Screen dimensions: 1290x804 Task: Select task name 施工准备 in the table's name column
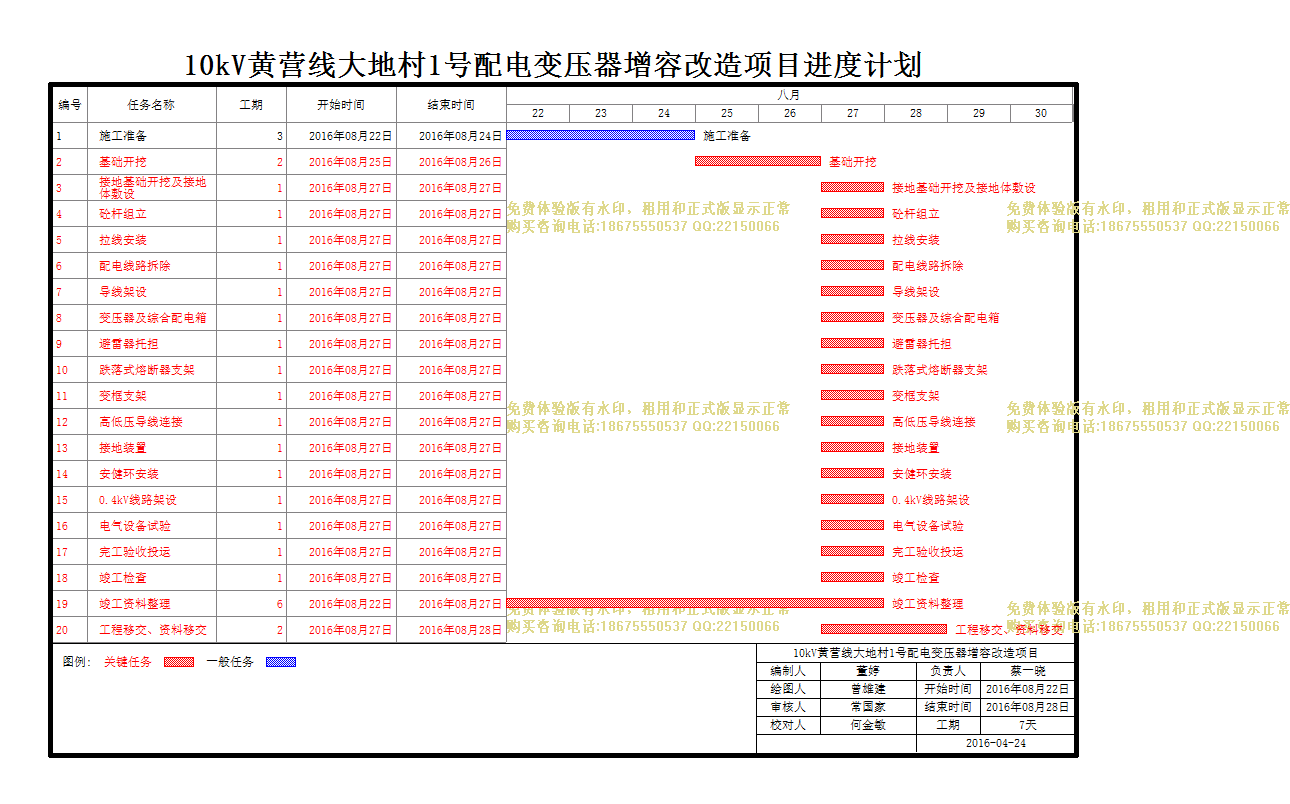click(x=123, y=136)
